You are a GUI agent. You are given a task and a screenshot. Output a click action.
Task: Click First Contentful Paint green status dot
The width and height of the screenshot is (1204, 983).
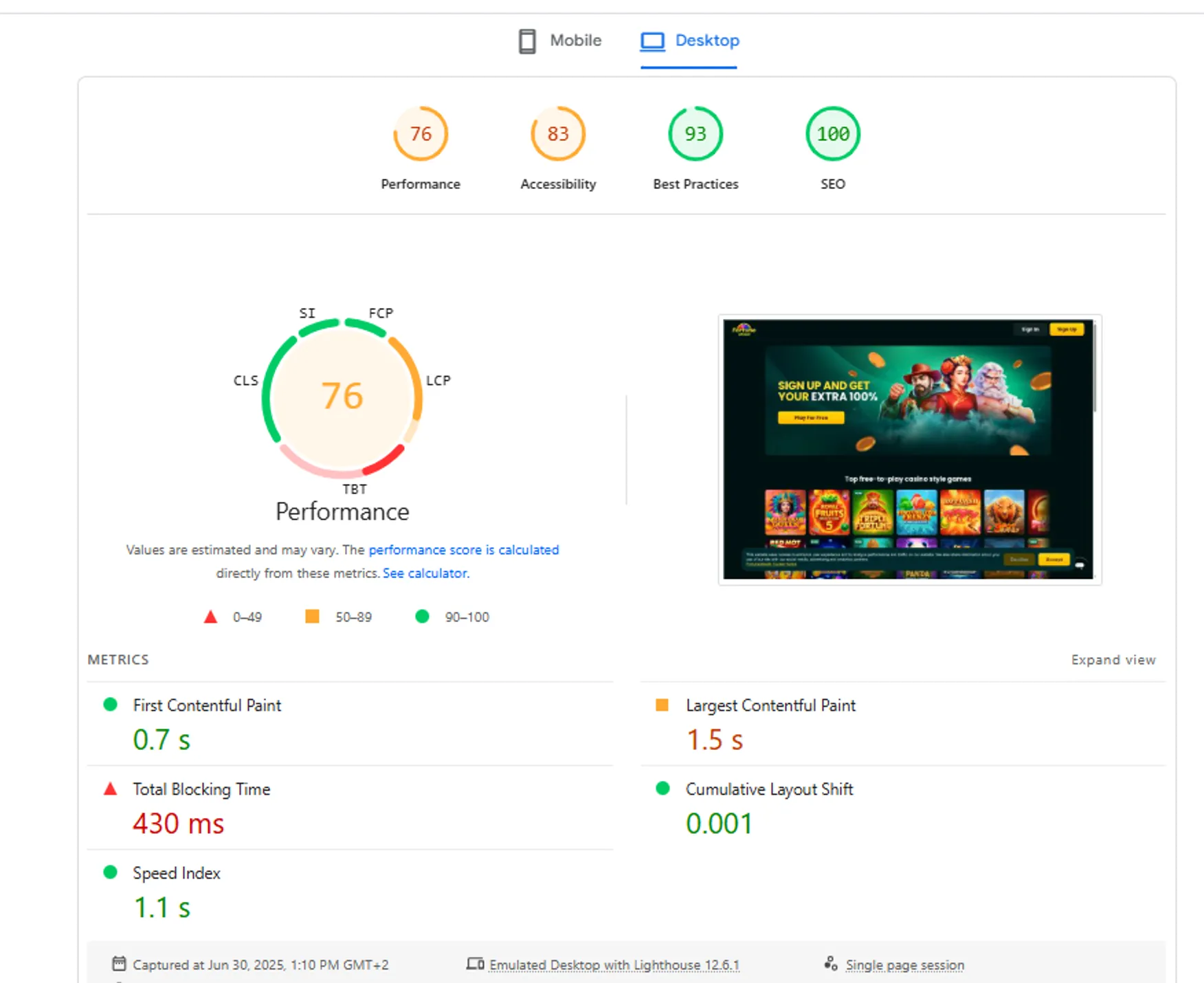110,704
